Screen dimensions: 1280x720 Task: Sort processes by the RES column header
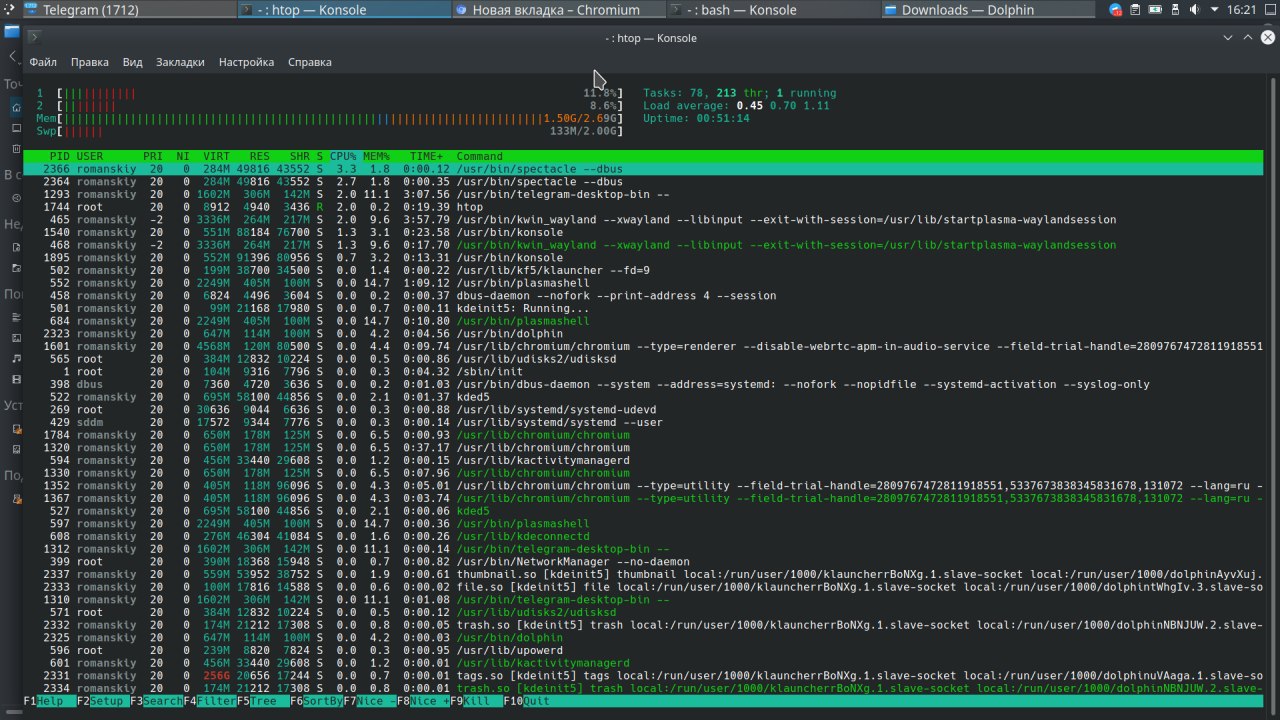pyautogui.click(x=260, y=156)
